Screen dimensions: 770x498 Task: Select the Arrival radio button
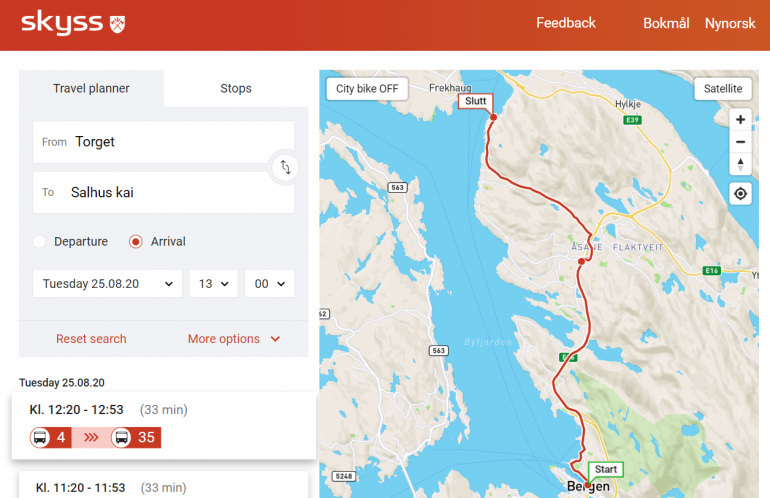pos(136,241)
